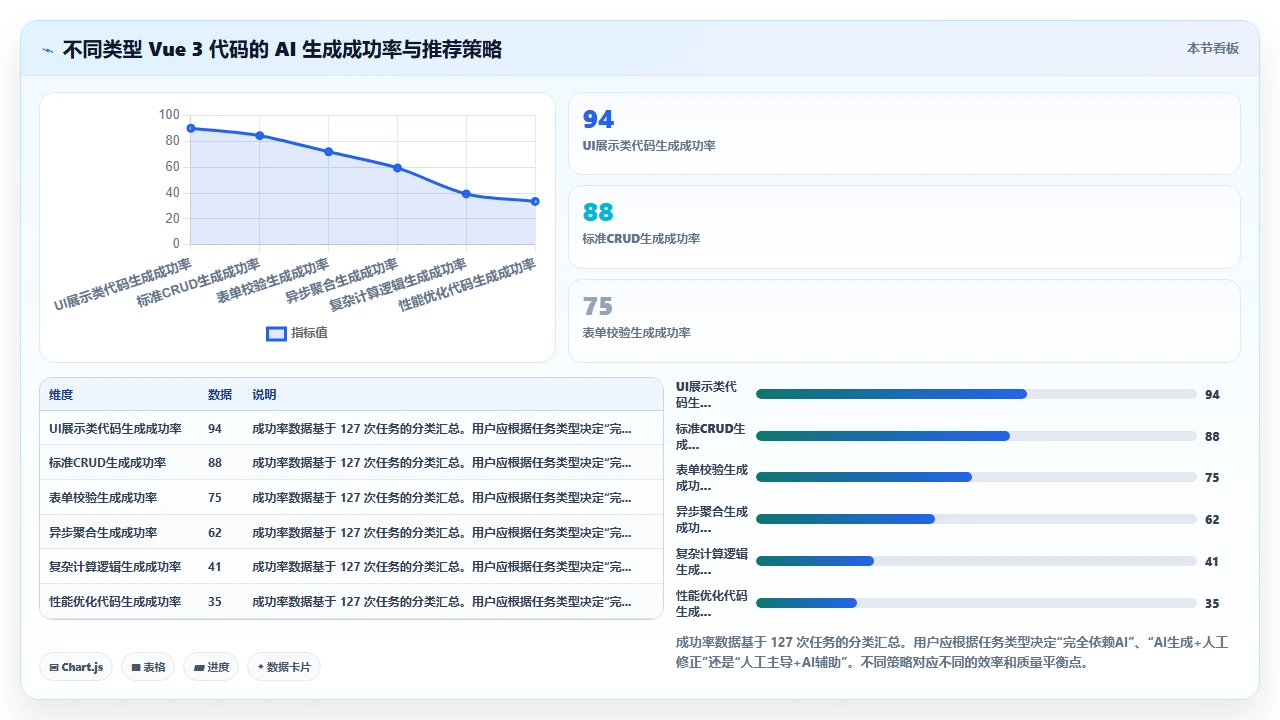1280x720 pixels.
Task: Click the description cell in the 异步聚合 row
Action: point(442,532)
